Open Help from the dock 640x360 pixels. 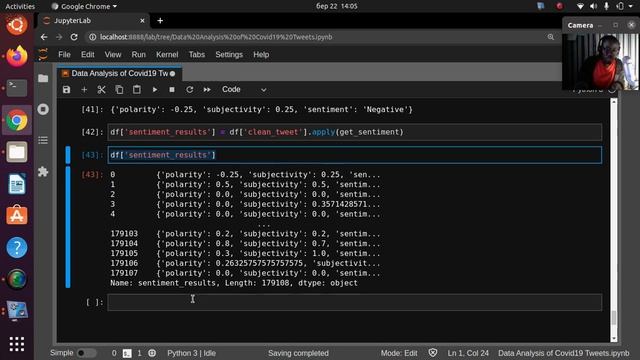tap(17, 247)
